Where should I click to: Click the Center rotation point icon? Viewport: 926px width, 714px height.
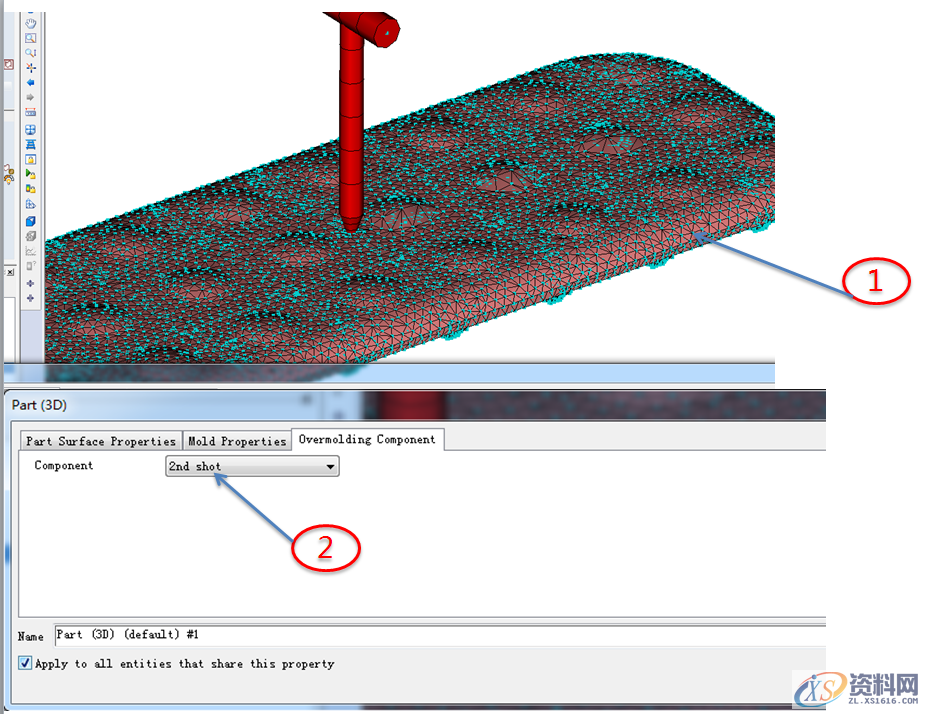(x=31, y=67)
